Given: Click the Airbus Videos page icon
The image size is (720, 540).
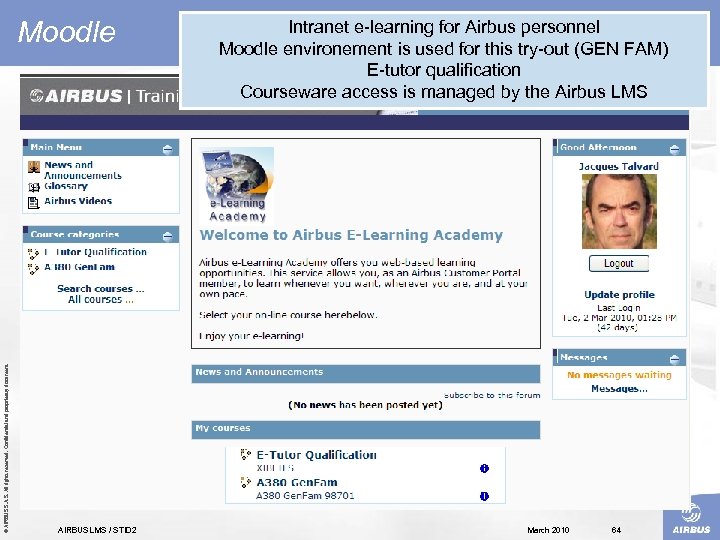Looking at the screenshot, I should 34,202.
